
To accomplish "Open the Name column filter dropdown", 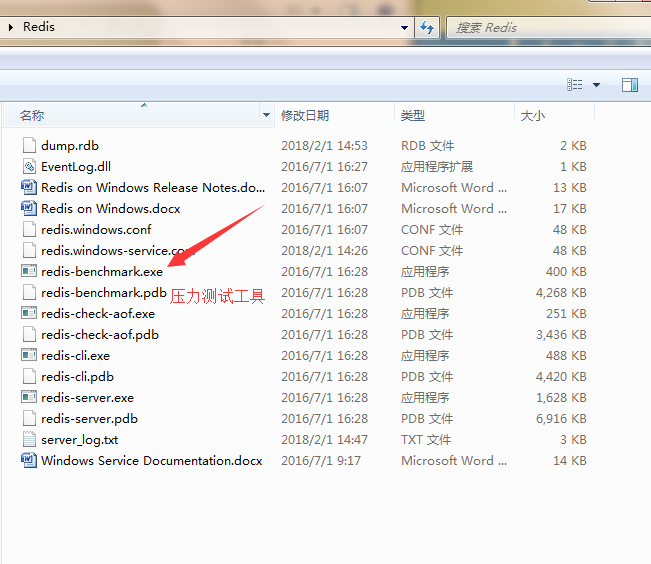I will pos(266,115).
